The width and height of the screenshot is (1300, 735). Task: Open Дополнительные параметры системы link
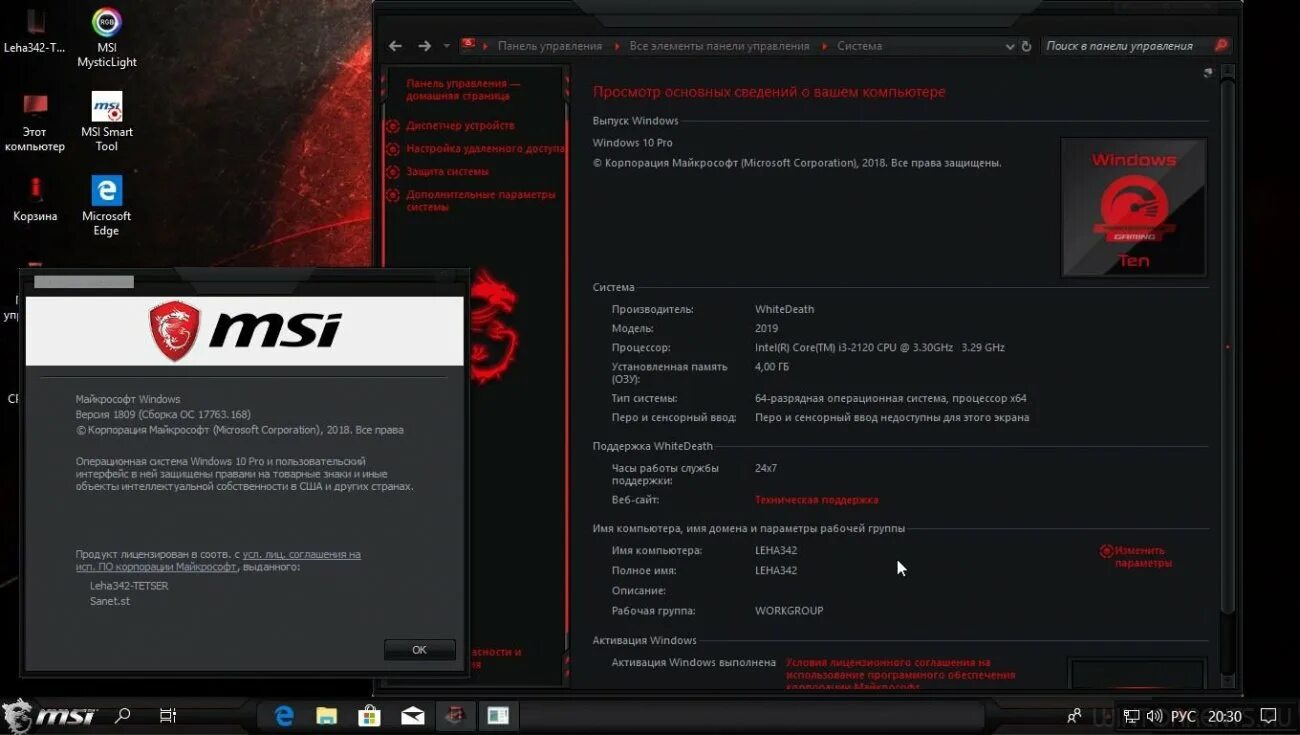(x=481, y=201)
